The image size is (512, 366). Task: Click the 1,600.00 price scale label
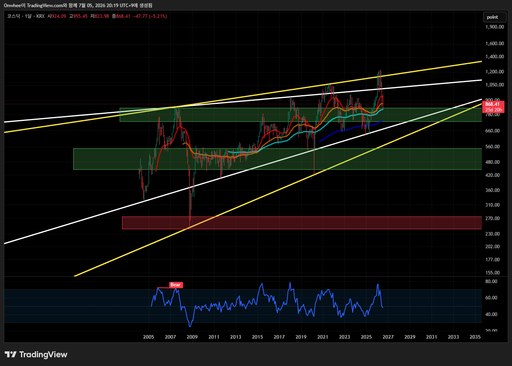(x=495, y=43)
